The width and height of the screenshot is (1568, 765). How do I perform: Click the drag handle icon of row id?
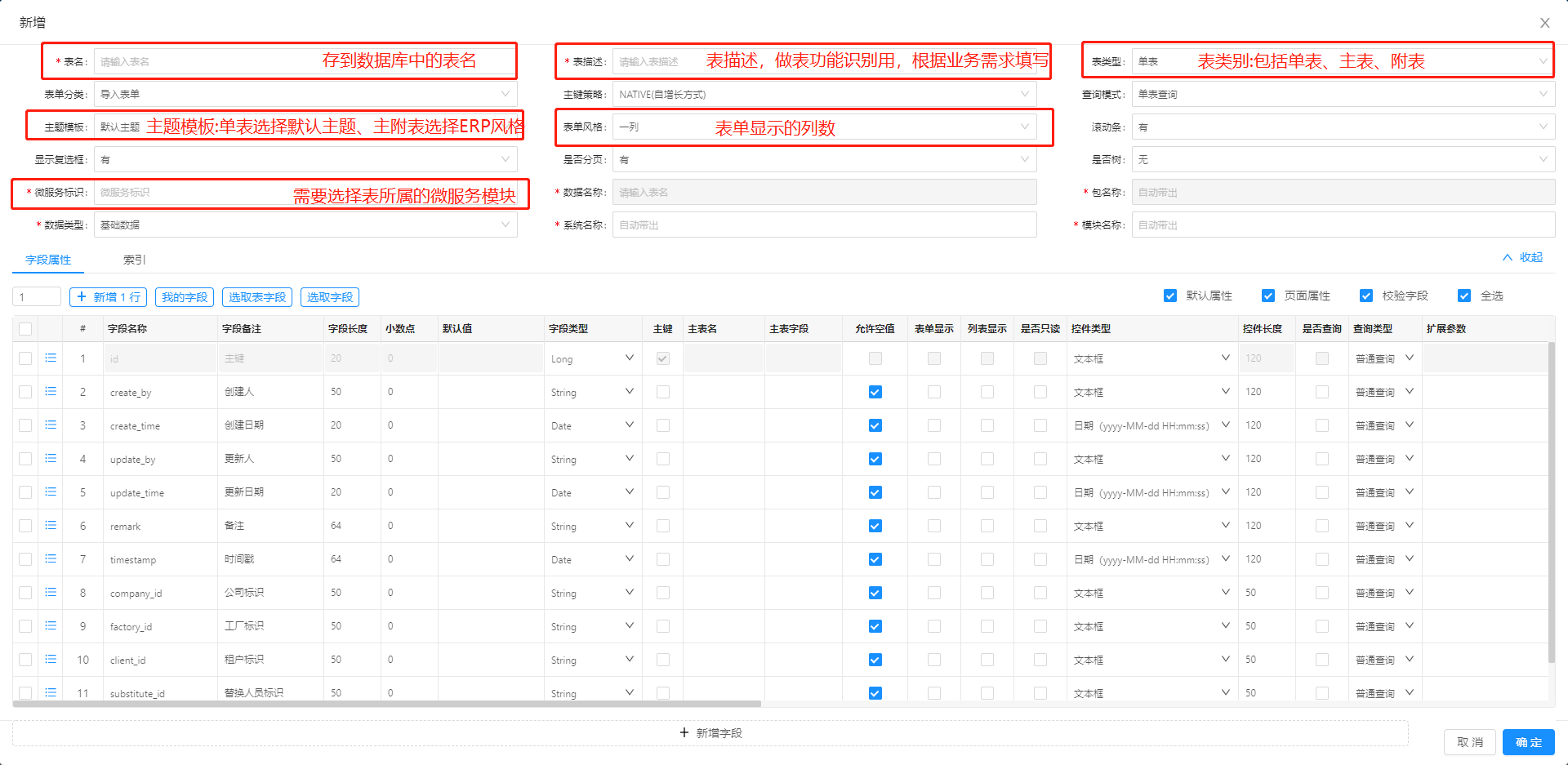51,358
